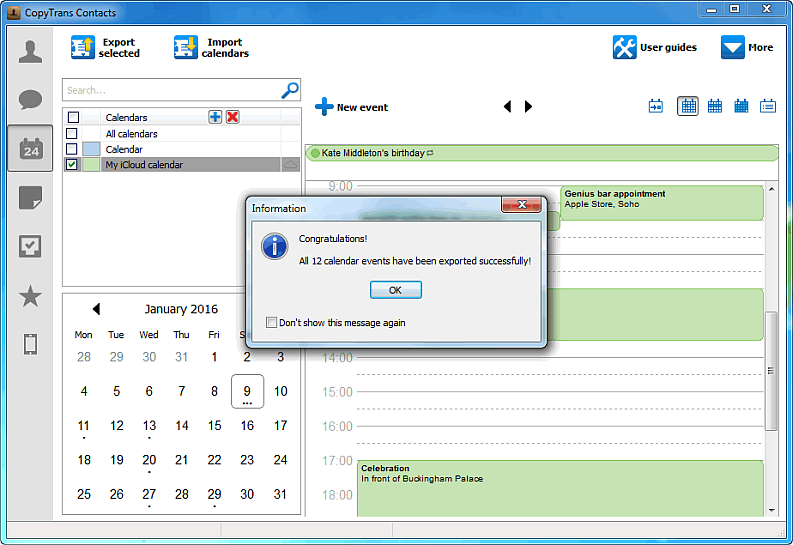Open the More dropdown menu
This screenshot has width=793, height=545.
pyautogui.click(x=747, y=48)
